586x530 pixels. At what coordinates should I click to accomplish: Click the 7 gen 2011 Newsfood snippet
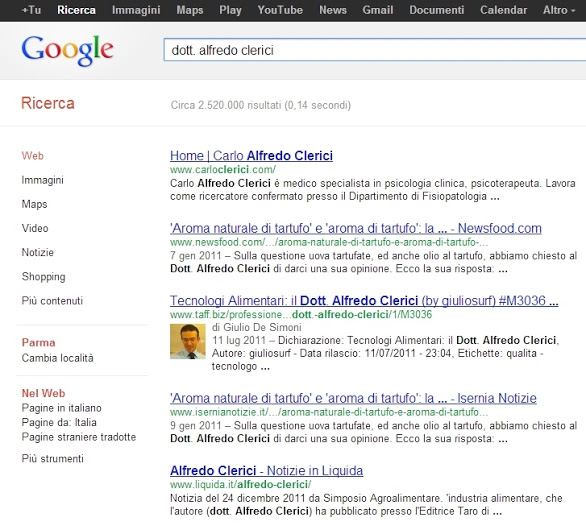[x=373, y=262]
